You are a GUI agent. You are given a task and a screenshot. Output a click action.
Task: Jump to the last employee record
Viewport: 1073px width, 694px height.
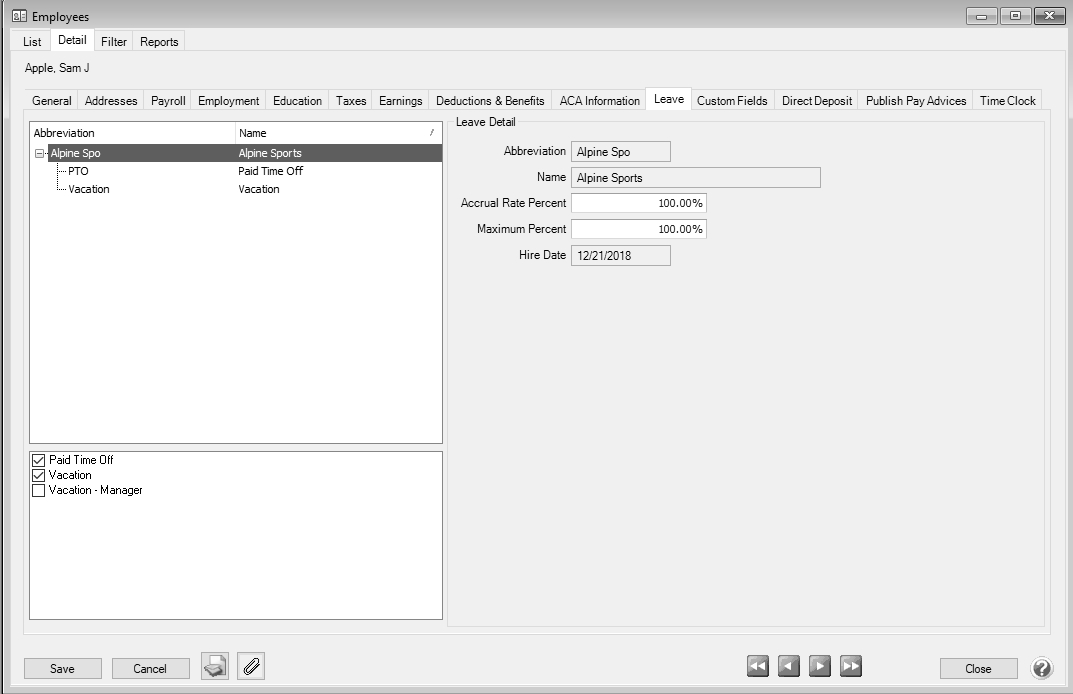coord(851,667)
